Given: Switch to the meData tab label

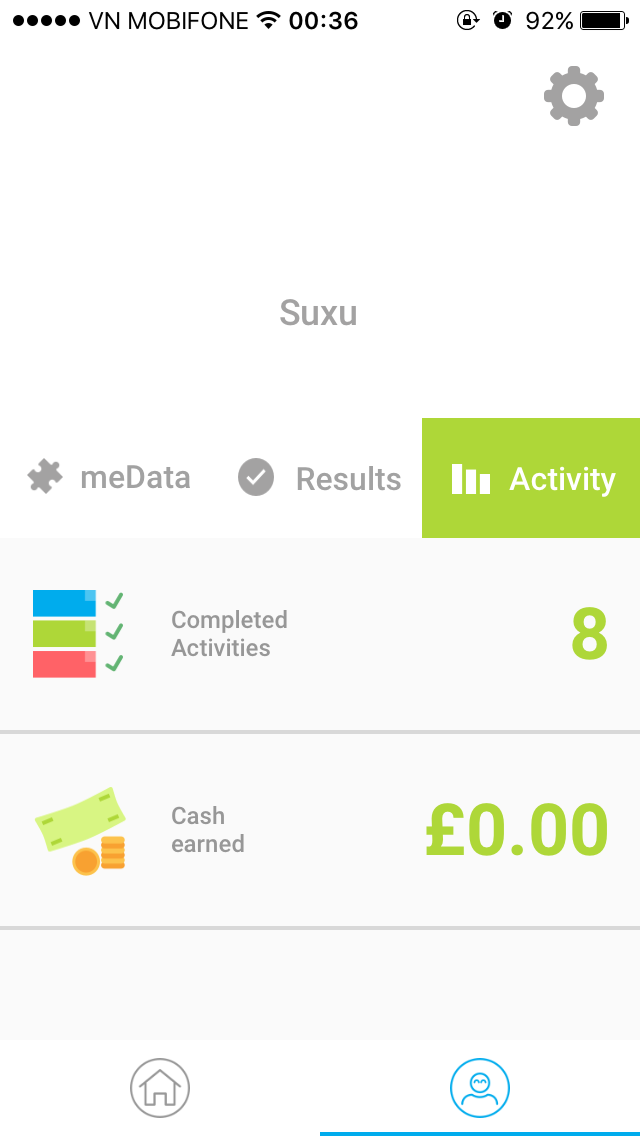Looking at the screenshot, I should click(x=135, y=478).
